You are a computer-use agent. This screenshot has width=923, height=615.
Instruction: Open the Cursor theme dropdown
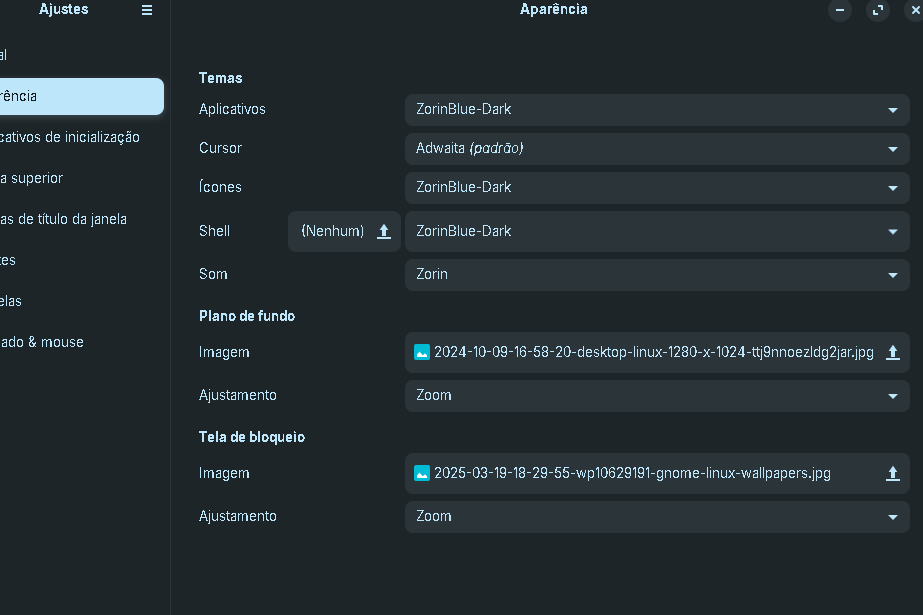pyautogui.click(x=657, y=148)
